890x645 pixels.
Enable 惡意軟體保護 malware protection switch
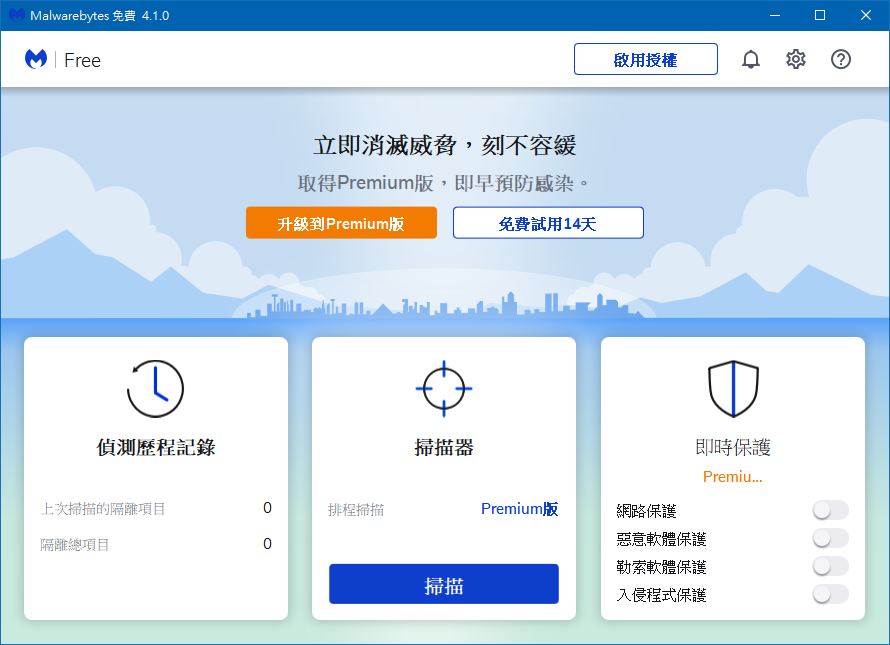pyautogui.click(x=830, y=538)
